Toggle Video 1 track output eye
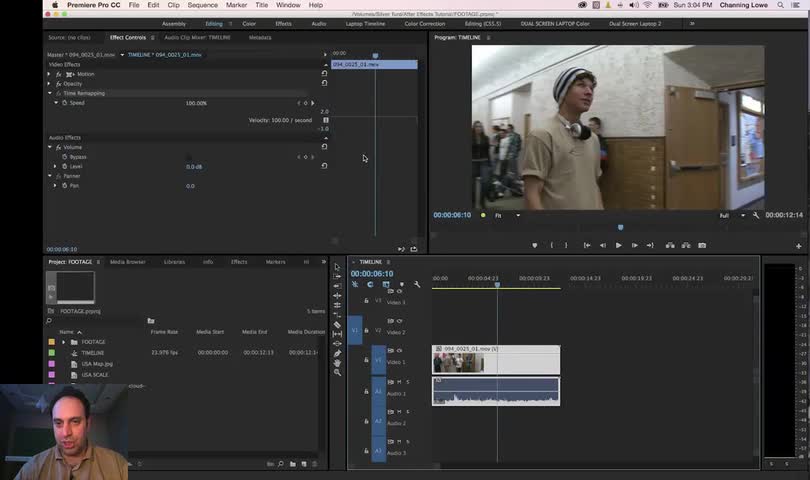The height and width of the screenshot is (480, 810). click(399, 351)
